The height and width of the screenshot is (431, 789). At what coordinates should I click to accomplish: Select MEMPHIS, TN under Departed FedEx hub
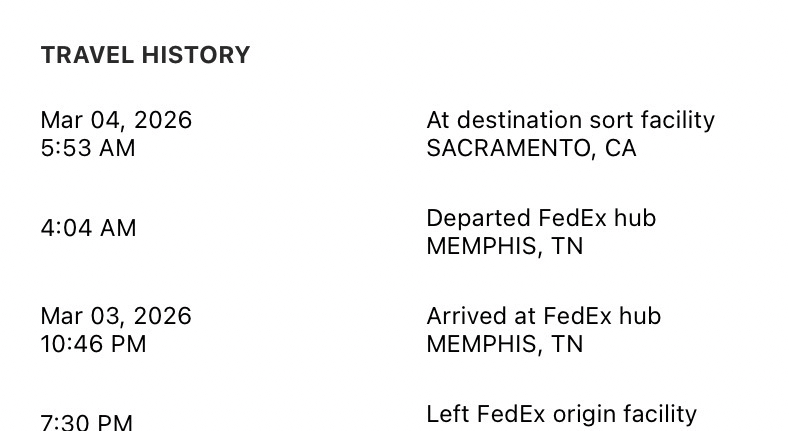point(504,246)
